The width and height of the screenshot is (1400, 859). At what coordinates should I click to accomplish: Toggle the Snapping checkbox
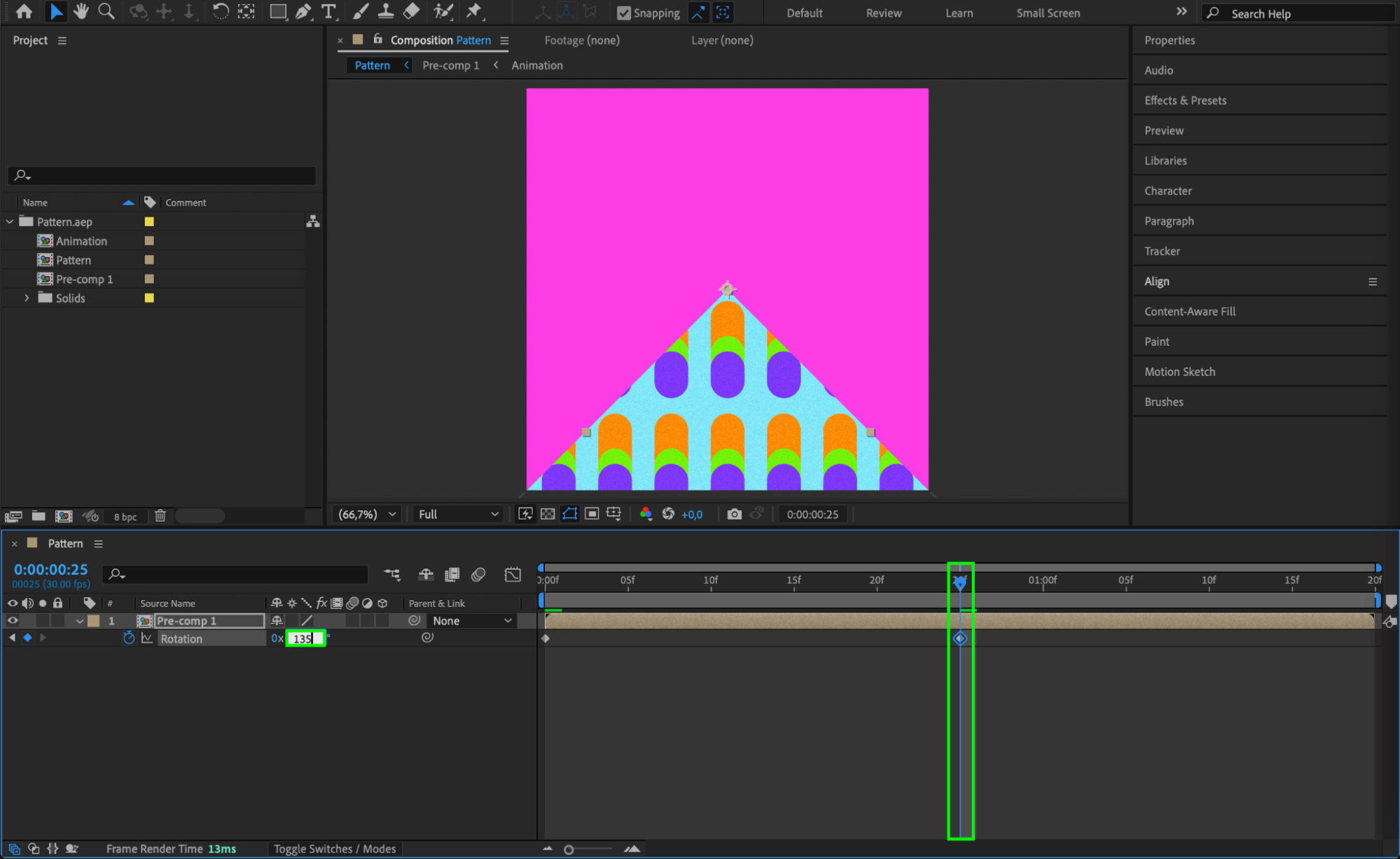623,13
